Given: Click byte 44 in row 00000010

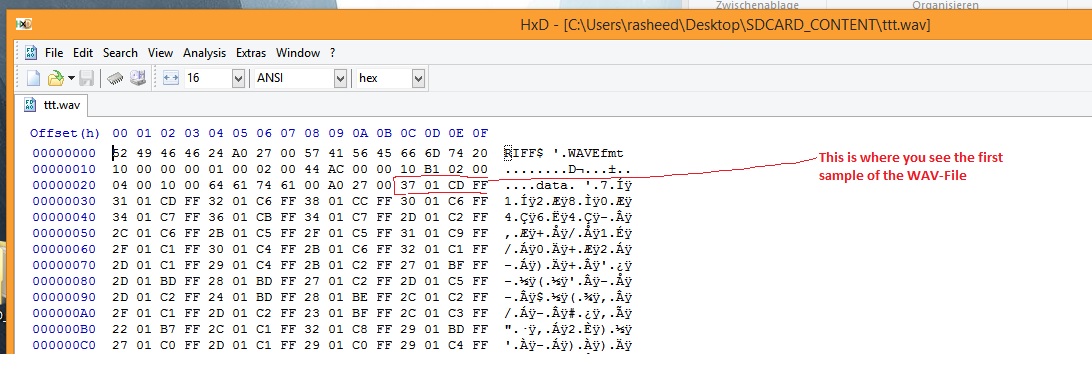Looking at the screenshot, I should click(x=311, y=169).
